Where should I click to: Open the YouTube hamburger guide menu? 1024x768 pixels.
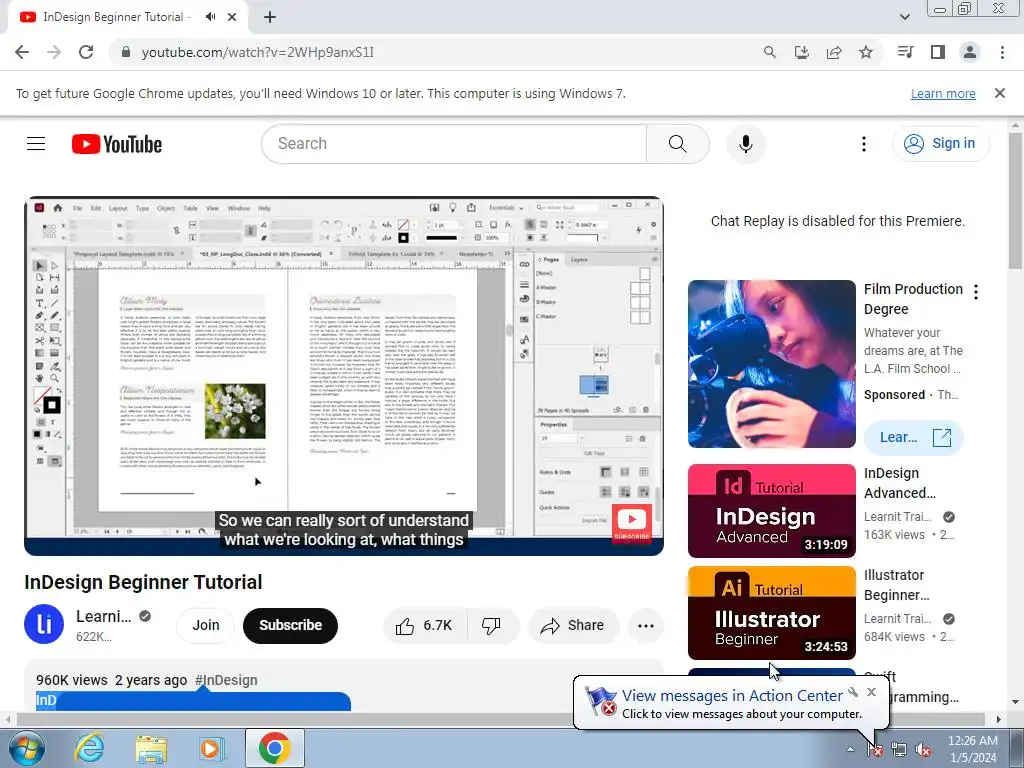click(x=36, y=144)
